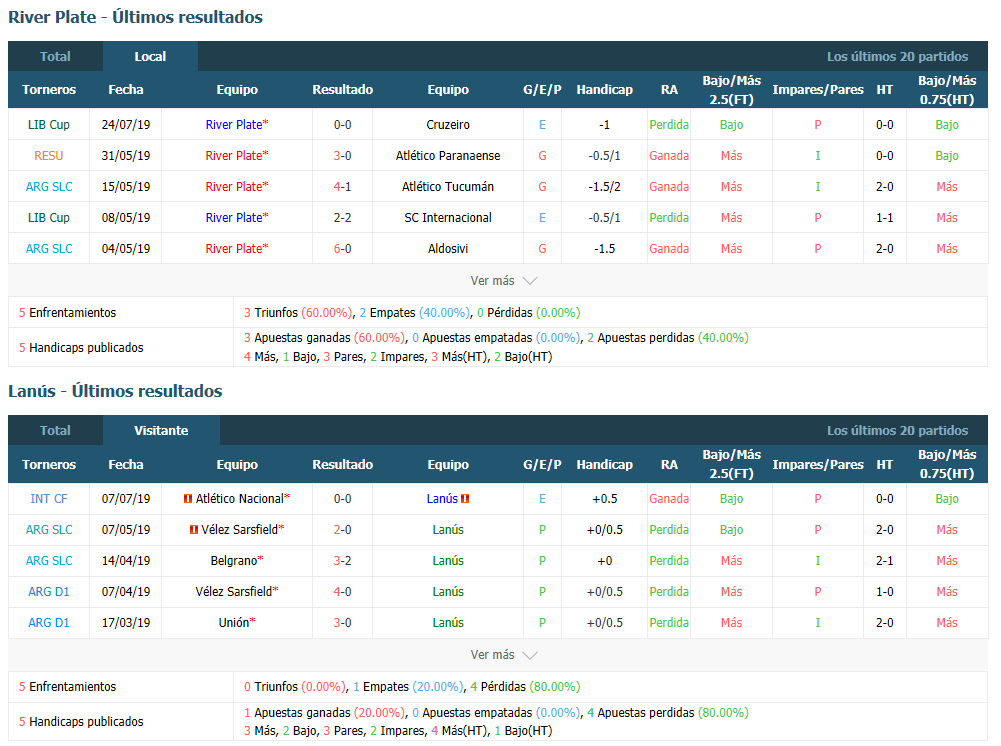Open ARG SLC link dated 07/05/19
The image size is (1001, 746).
pyautogui.click(x=49, y=530)
